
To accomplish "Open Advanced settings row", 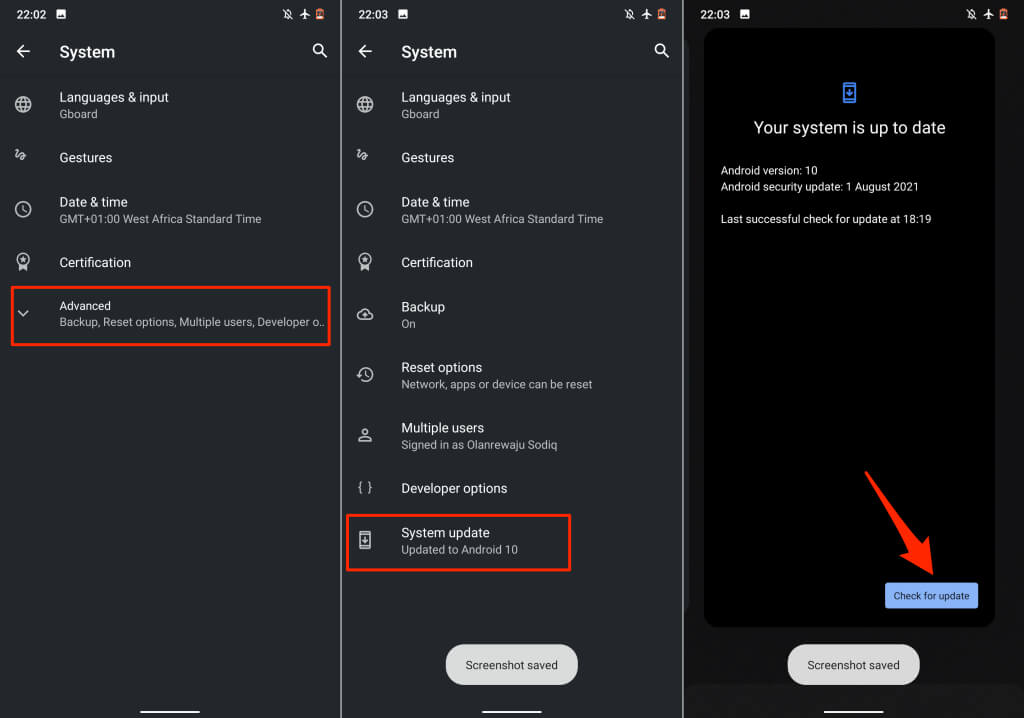I will [170, 316].
